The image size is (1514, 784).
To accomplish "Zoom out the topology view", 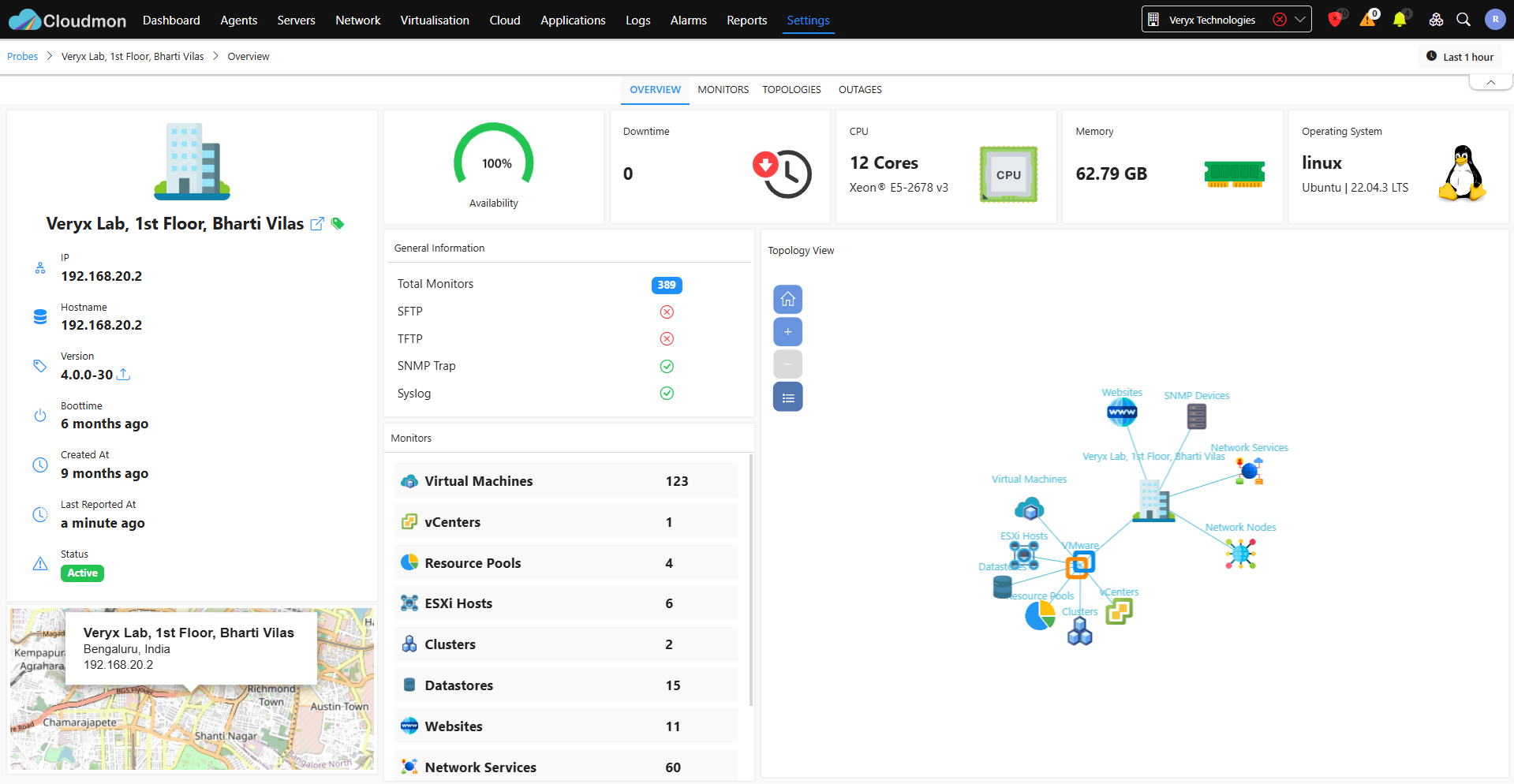I will click(787, 364).
